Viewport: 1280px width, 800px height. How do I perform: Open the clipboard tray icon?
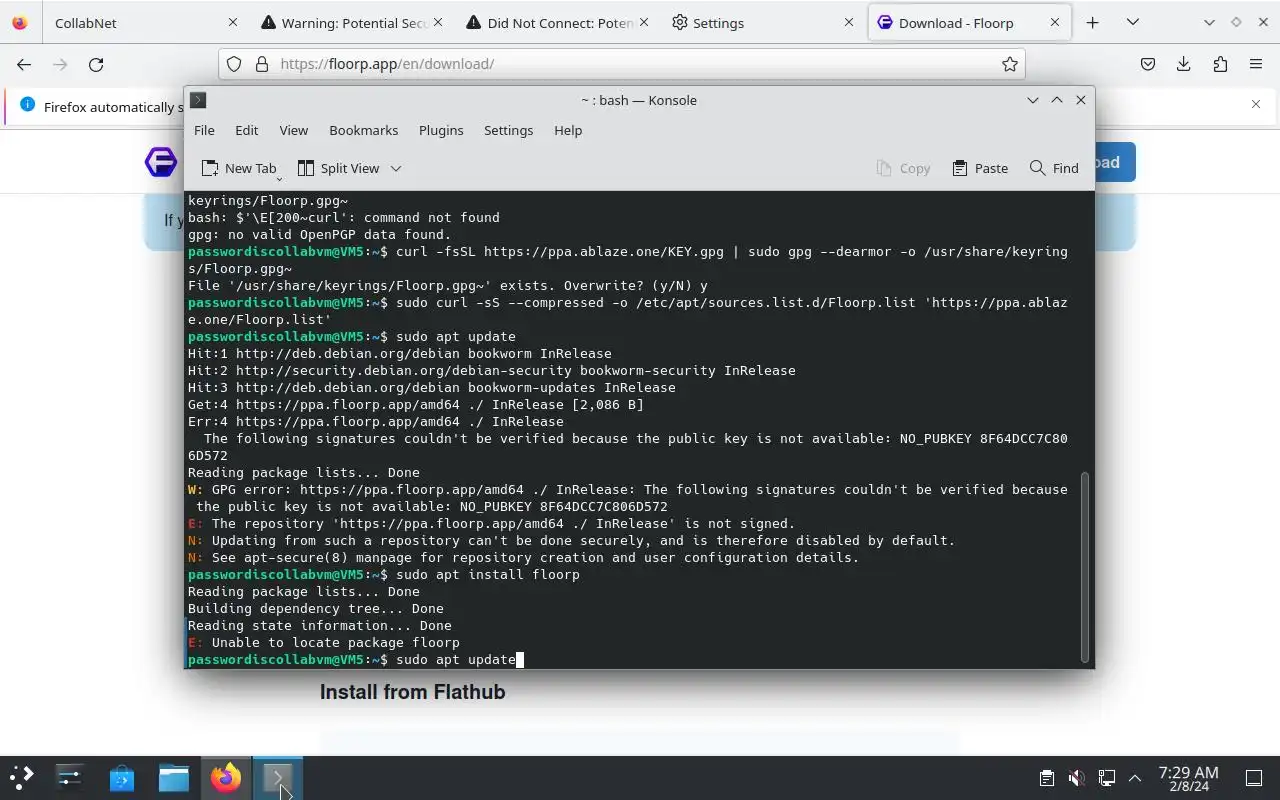(x=1046, y=778)
